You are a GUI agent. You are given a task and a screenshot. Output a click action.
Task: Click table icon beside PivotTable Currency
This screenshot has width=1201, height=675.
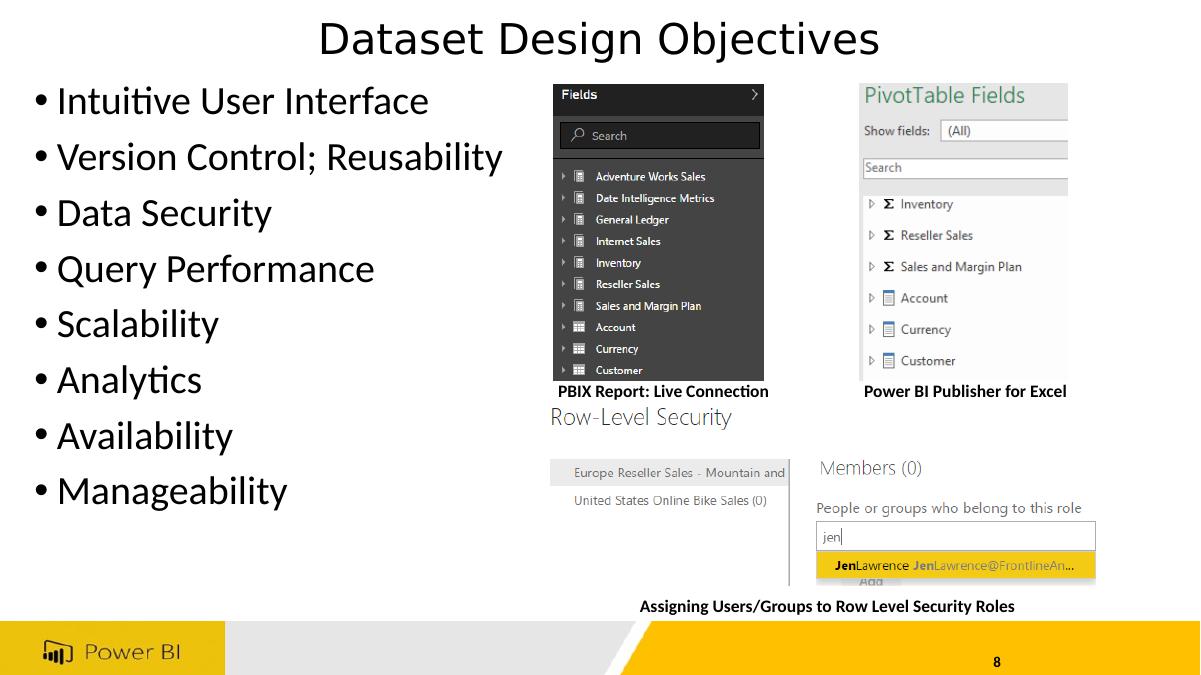click(x=889, y=329)
